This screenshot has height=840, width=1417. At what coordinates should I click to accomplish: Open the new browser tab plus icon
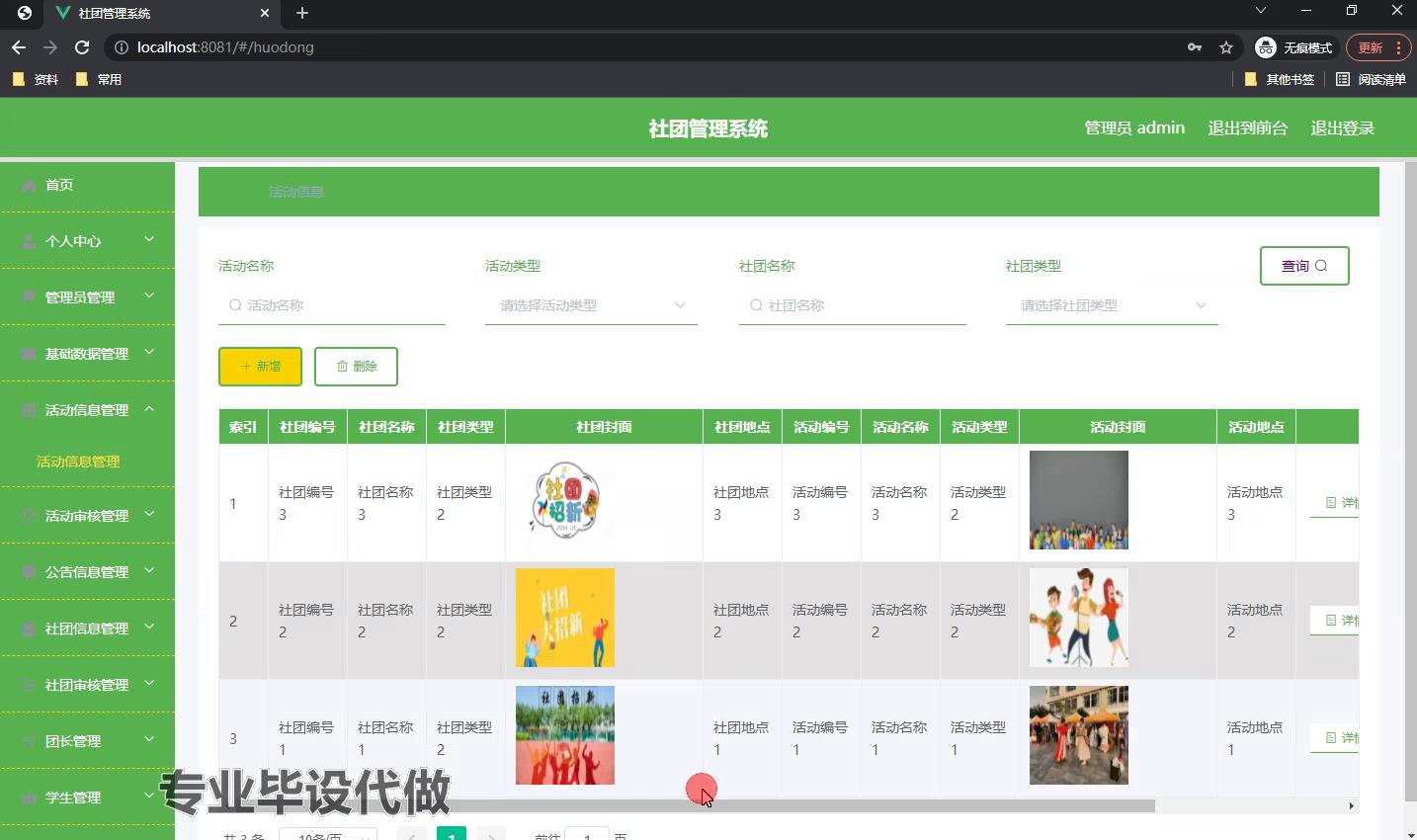302,13
